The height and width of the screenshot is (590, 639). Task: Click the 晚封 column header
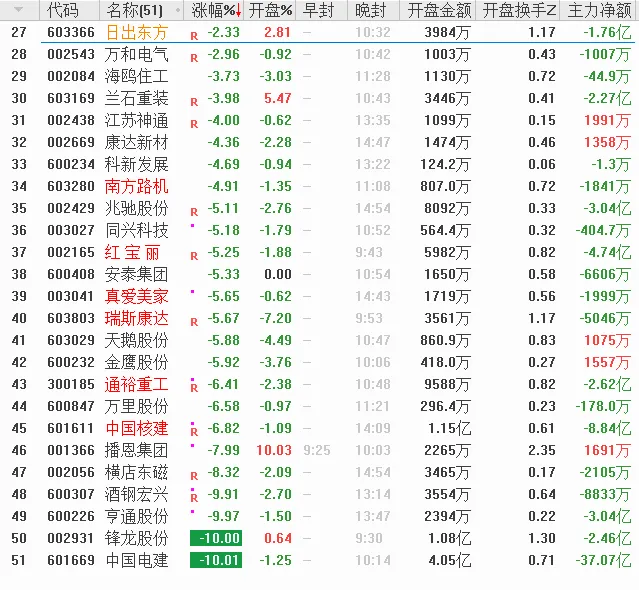(370, 10)
